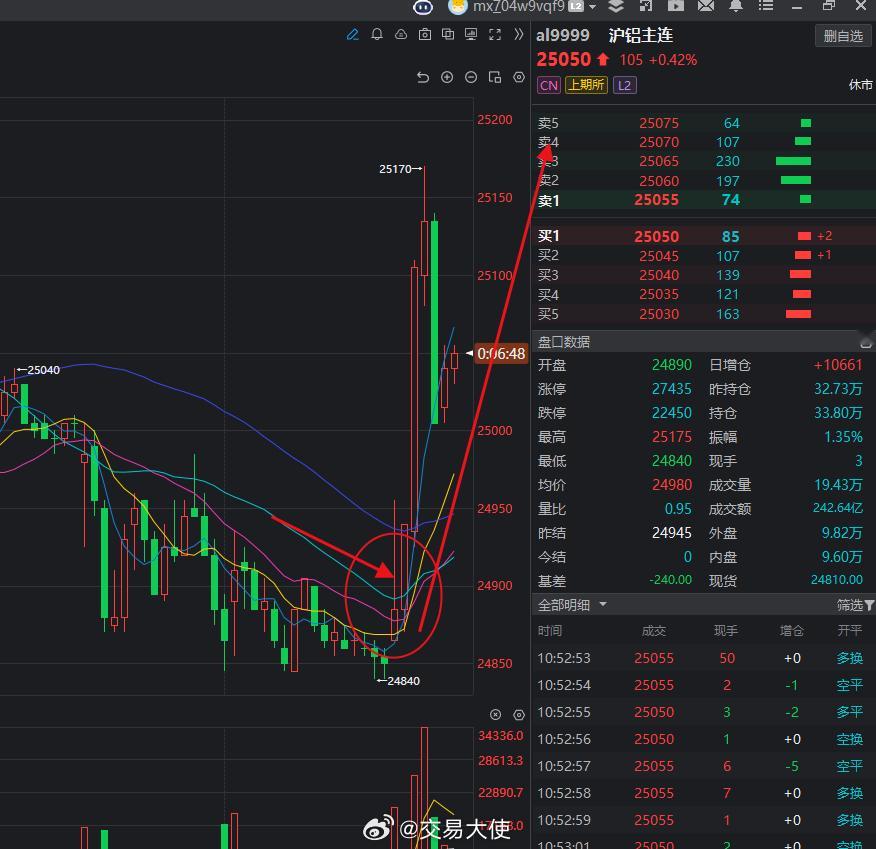Enter fullscreen mode with the expand icon
This screenshot has width=876, height=849.
[495, 35]
